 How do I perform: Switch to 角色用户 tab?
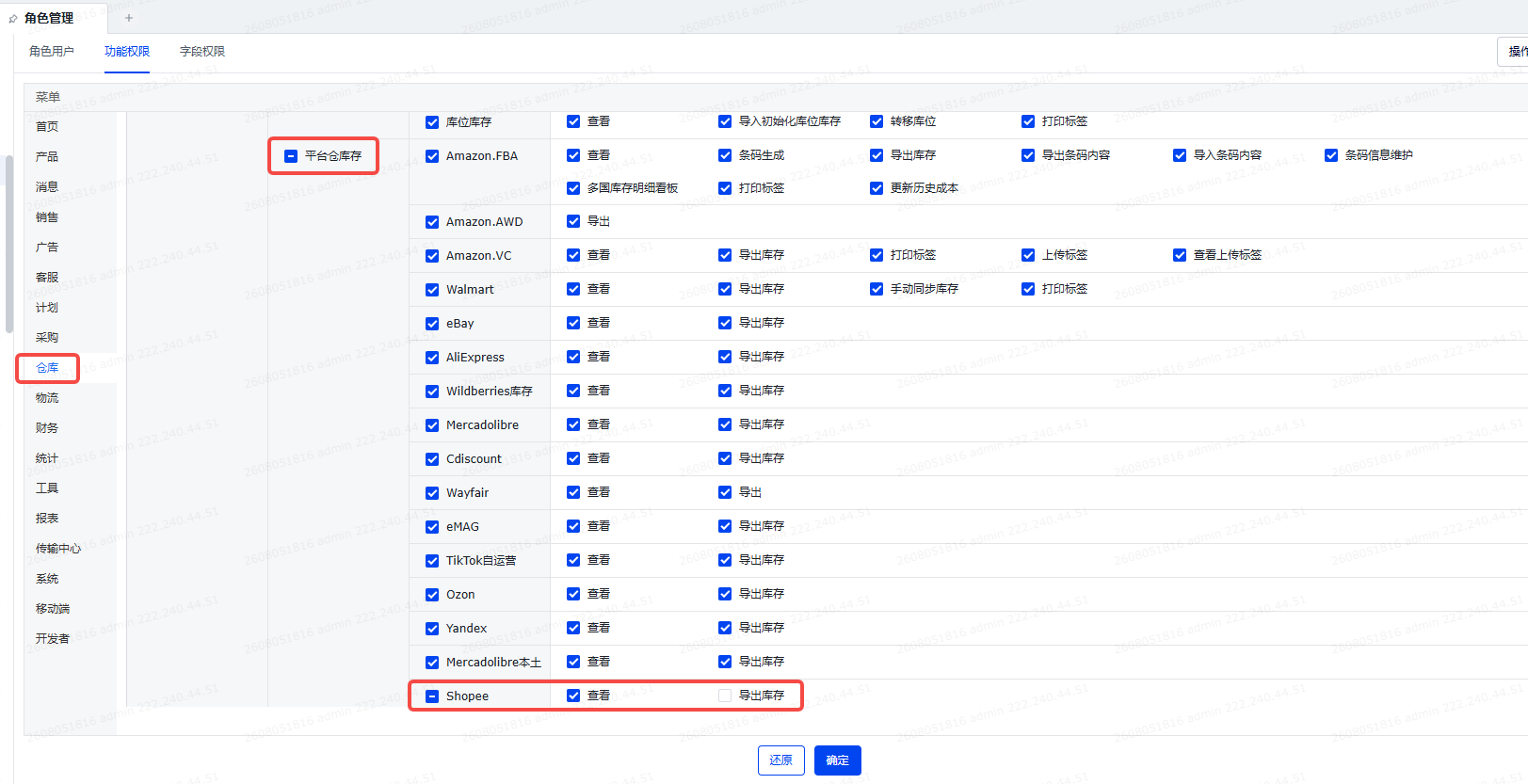point(52,52)
